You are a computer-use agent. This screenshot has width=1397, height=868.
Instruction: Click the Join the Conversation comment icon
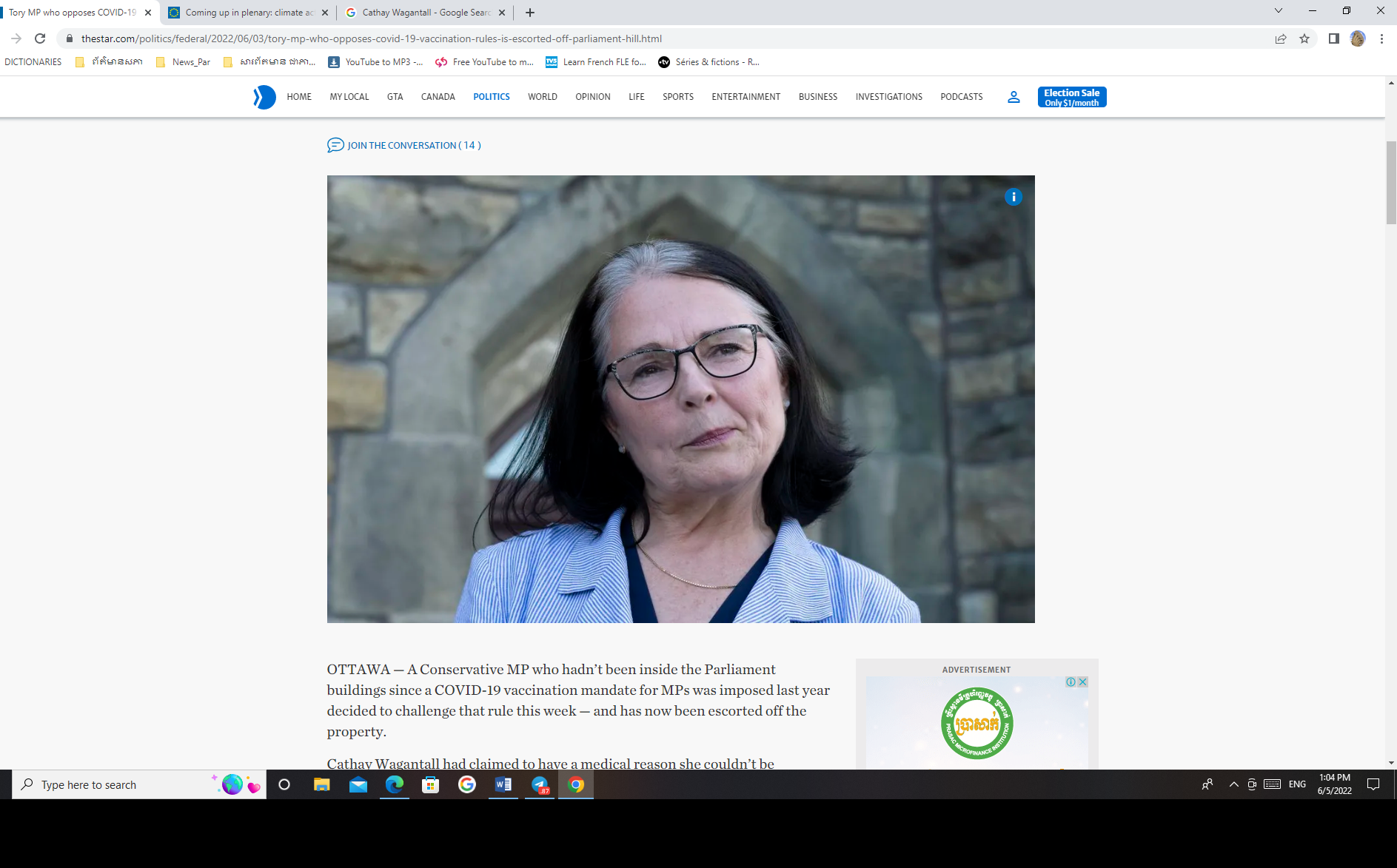click(x=335, y=145)
